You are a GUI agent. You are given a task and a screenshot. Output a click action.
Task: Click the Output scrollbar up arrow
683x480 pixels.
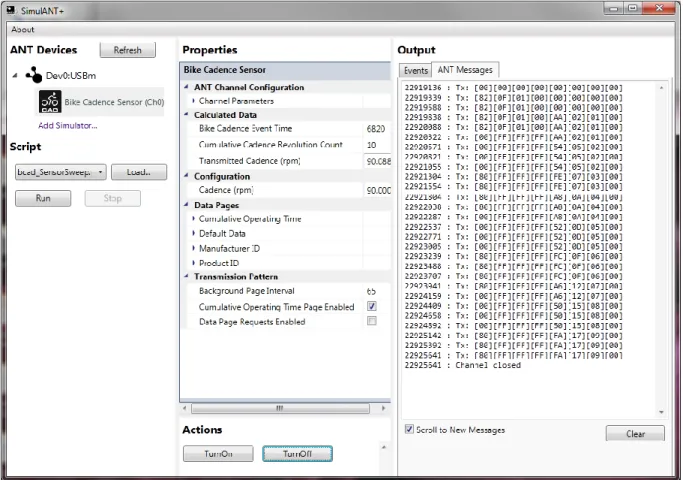(x=661, y=88)
